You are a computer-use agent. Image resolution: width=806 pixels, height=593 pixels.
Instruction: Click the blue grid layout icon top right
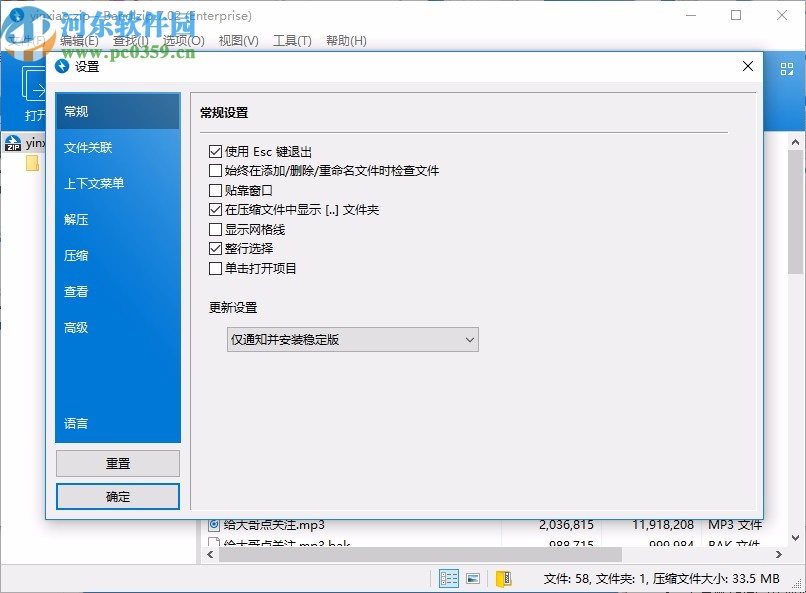(x=786, y=67)
